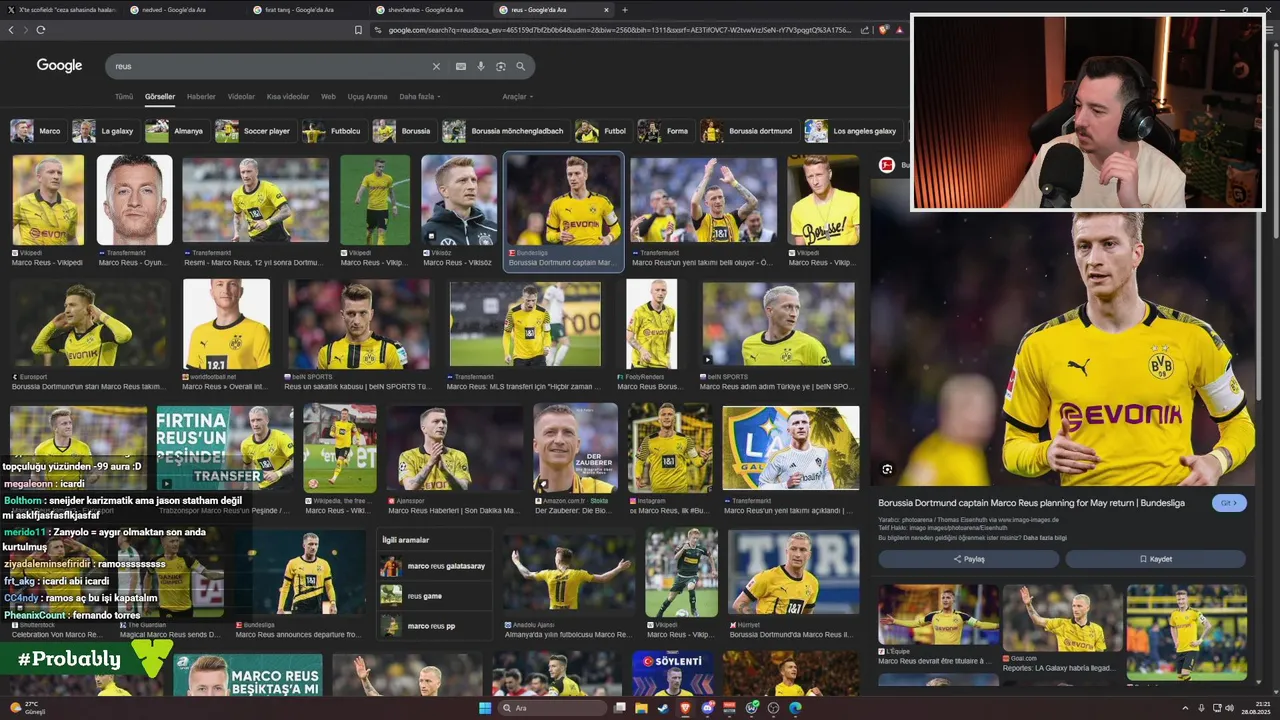The image size is (1280, 720).
Task: Click share icon in address bar
Action: point(867,30)
